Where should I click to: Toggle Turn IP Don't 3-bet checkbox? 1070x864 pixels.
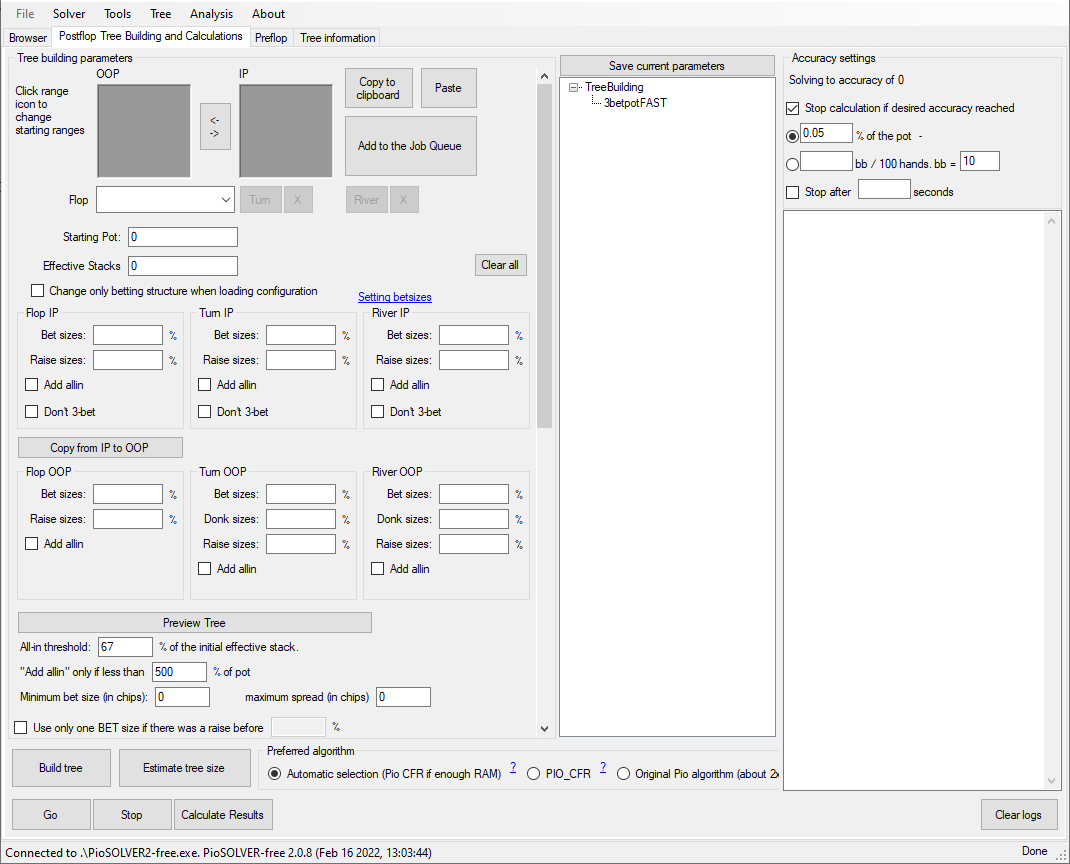[x=205, y=412]
